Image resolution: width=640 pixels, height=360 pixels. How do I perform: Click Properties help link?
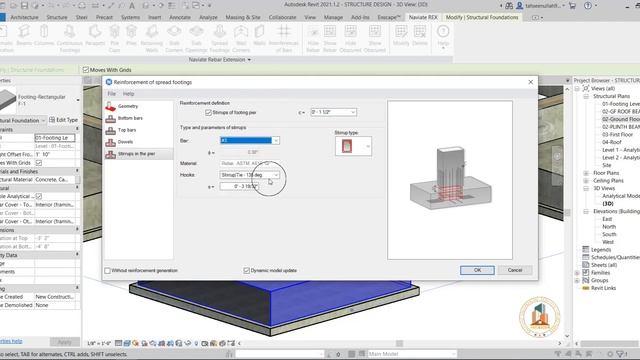point(11,341)
